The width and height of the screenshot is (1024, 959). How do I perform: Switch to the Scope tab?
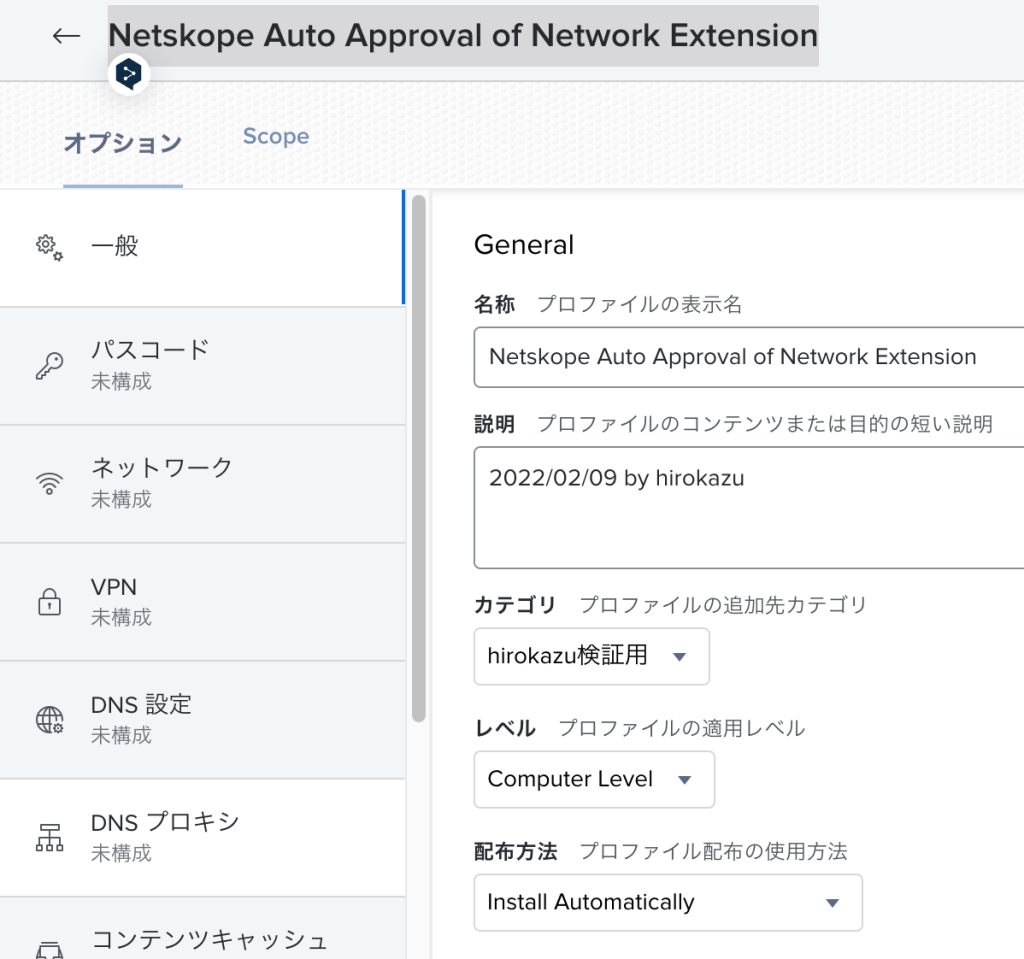coord(276,136)
